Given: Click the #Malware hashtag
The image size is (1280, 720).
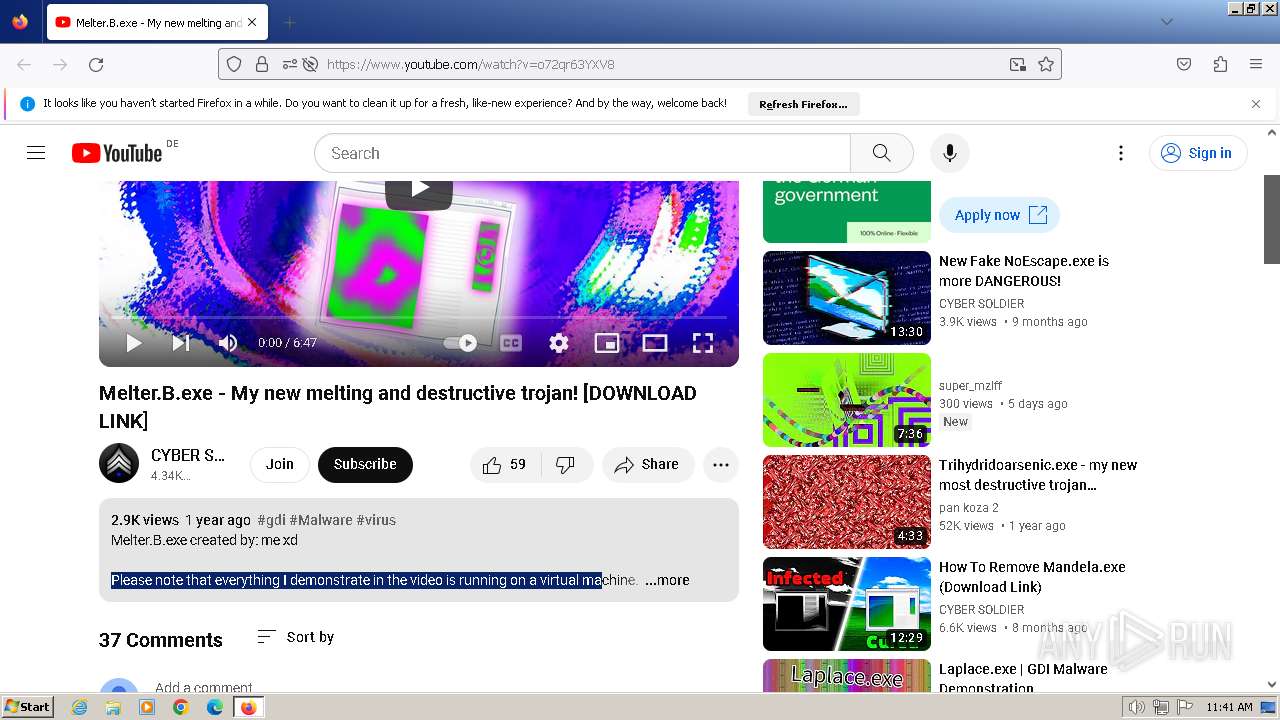Looking at the screenshot, I should click(x=321, y=520).
